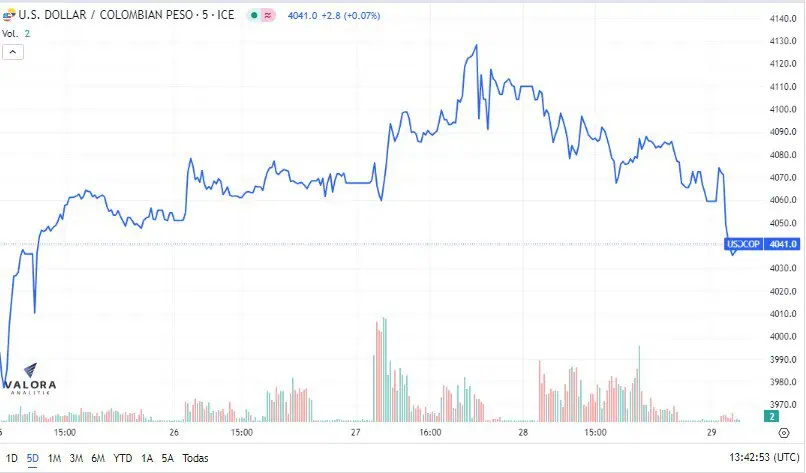Click the green volume value badge
This screenshot has height=473, width=806.
[x=772, y=416]
